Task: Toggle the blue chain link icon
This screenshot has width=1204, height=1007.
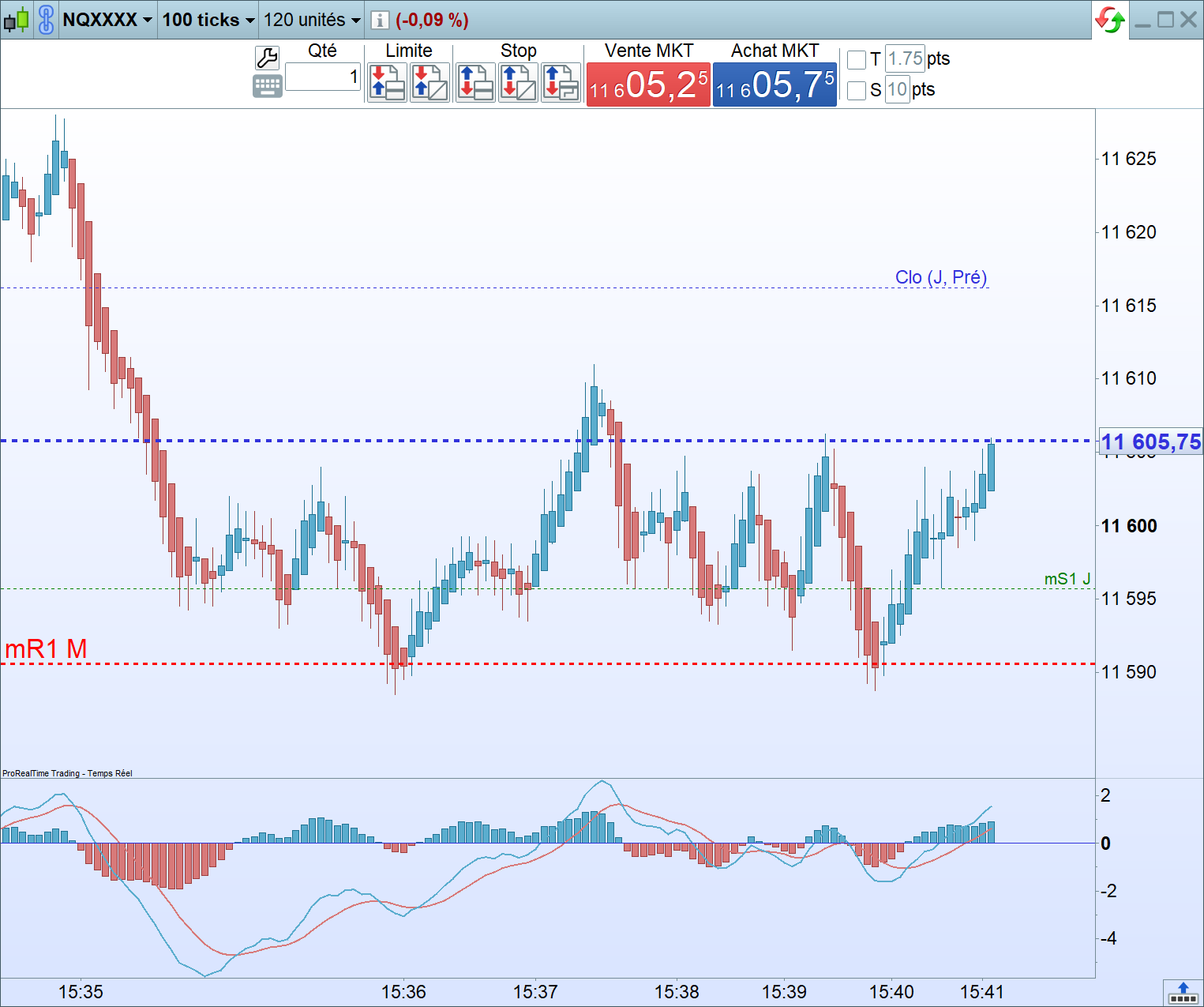Action: pos(47,19)
